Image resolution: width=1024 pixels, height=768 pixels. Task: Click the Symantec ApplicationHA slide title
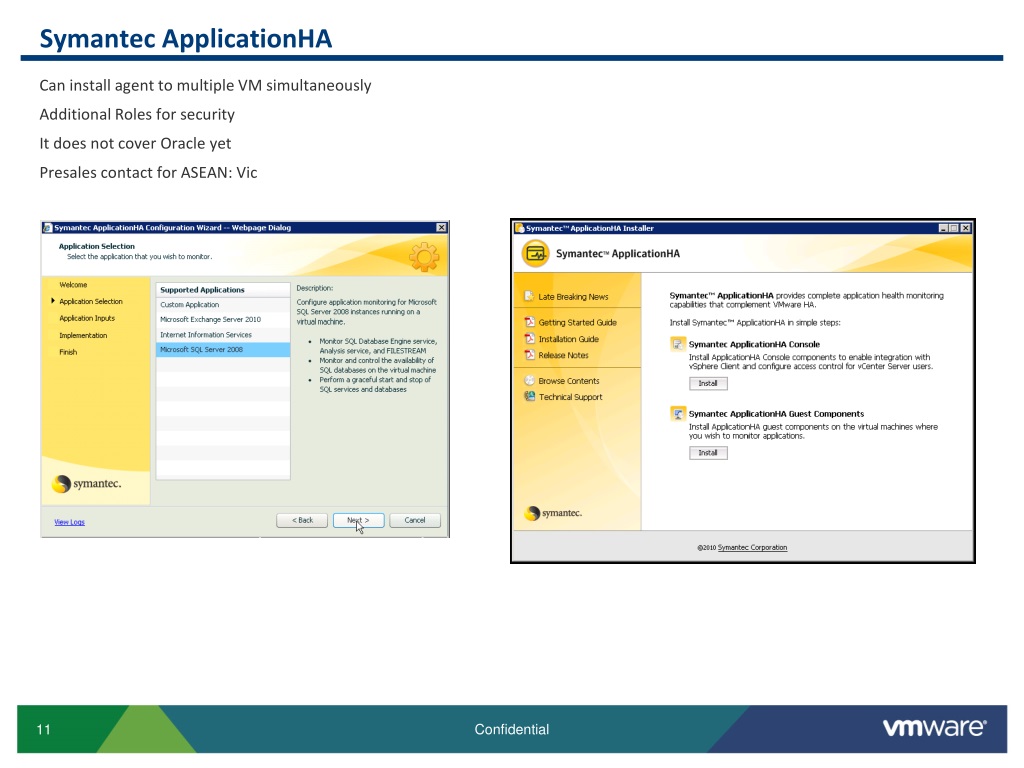point(185,39)
